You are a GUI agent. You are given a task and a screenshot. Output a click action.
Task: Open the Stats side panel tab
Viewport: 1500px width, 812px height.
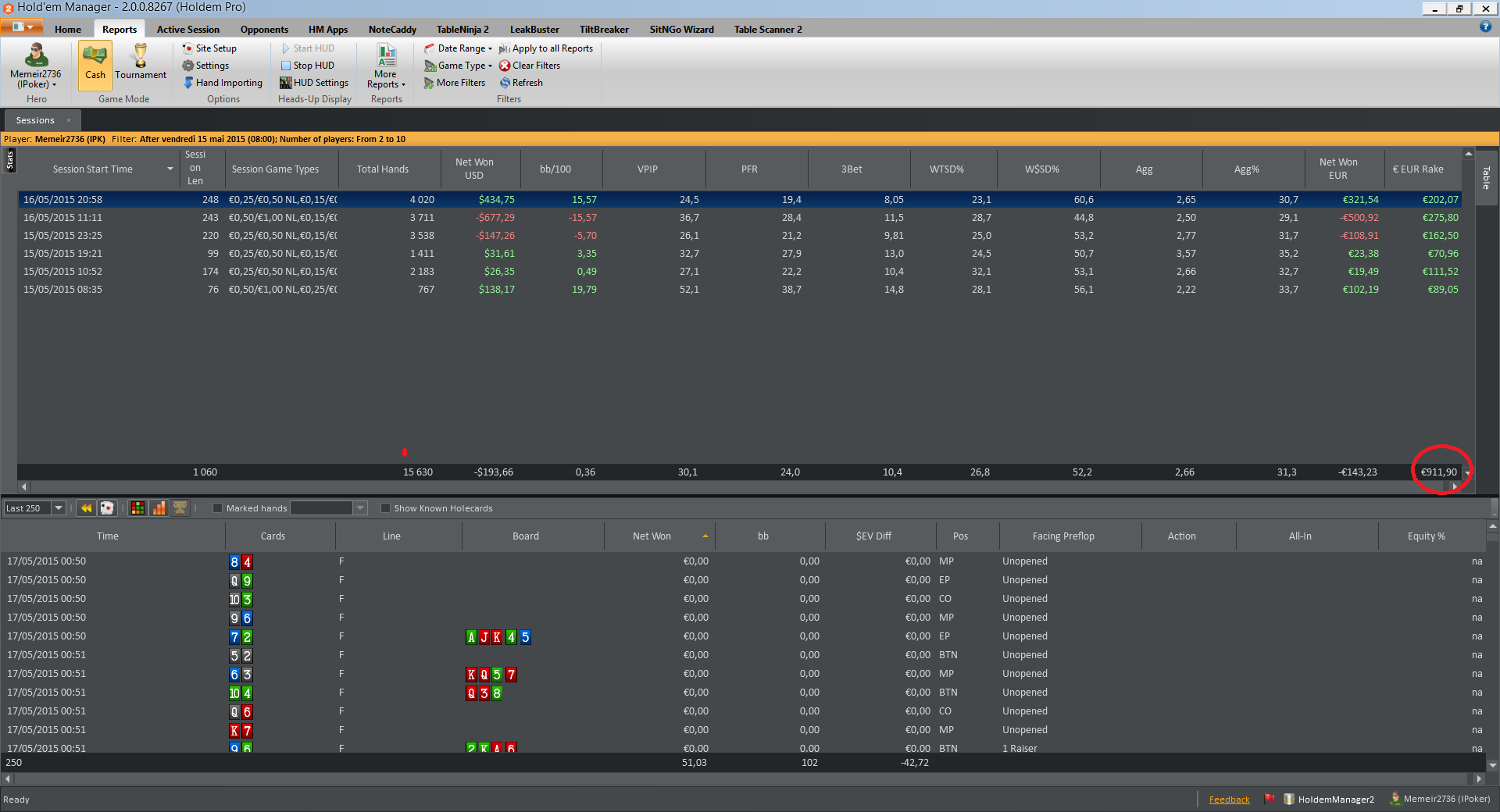[9, 161]
